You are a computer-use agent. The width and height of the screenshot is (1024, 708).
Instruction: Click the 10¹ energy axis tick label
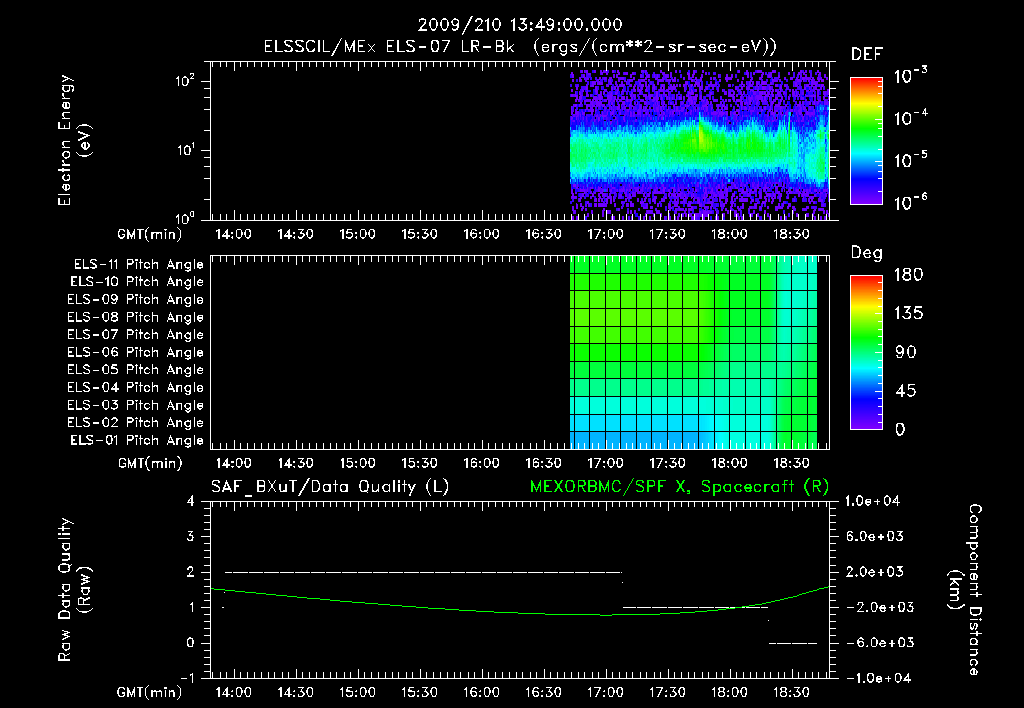click(185, 150)
